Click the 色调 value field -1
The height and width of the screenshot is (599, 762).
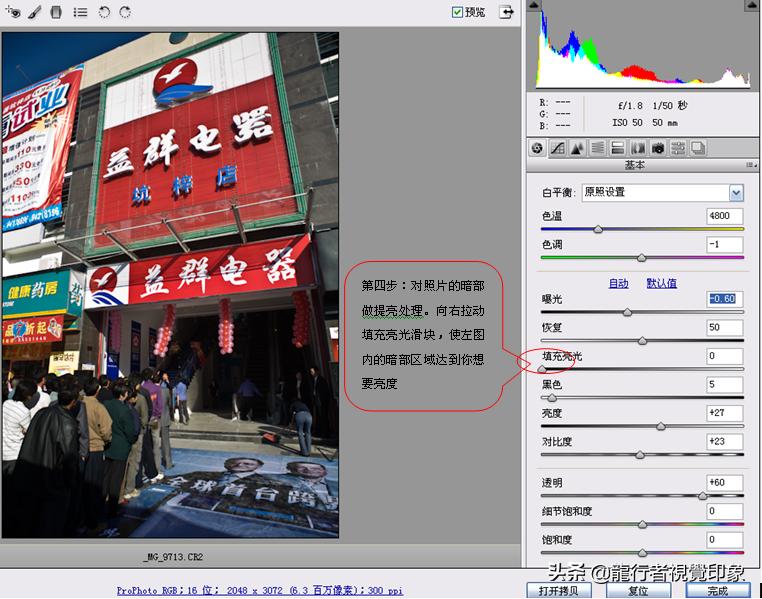point(725,244)
